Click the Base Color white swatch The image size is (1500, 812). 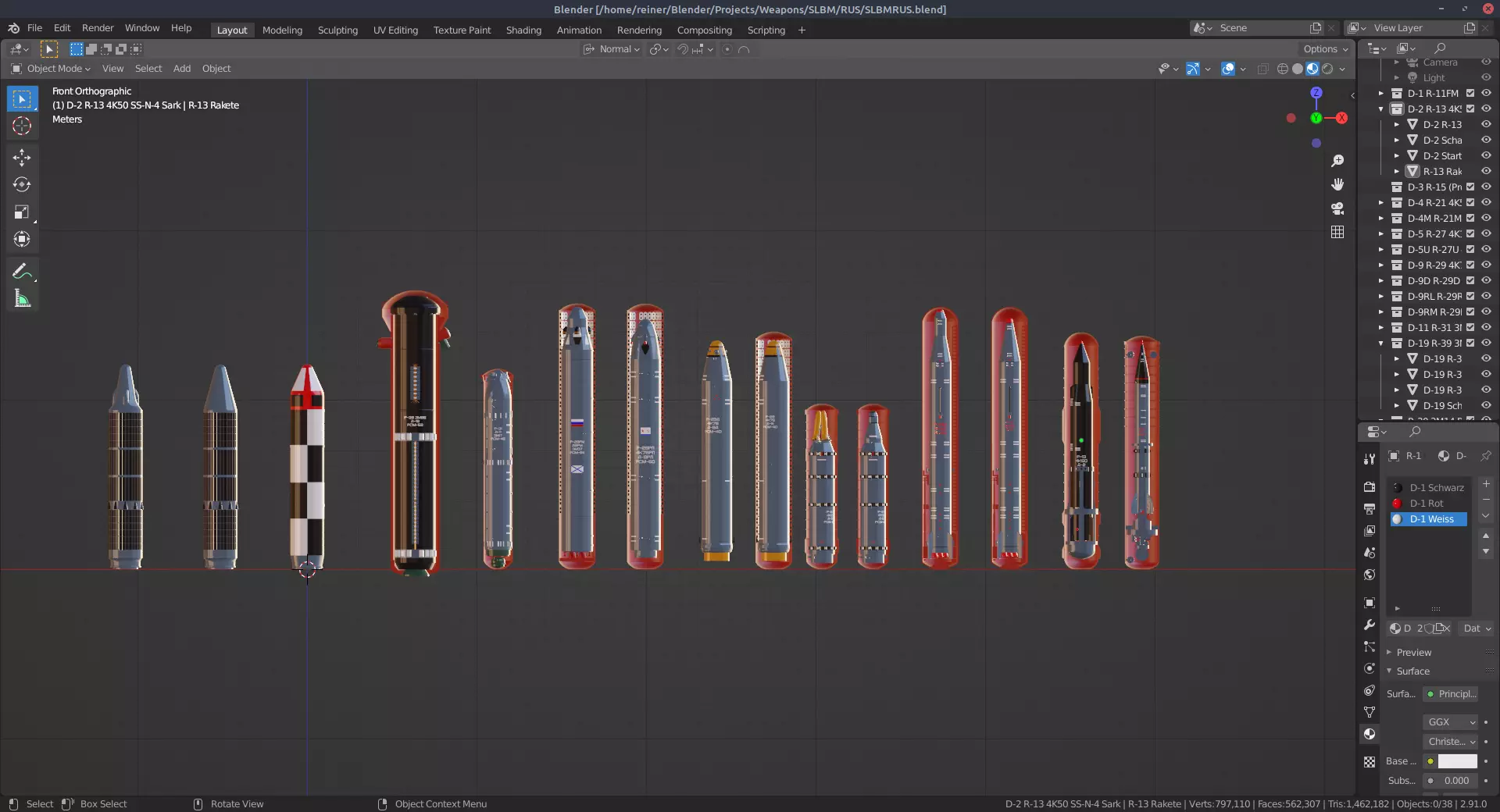(1458, 761)
